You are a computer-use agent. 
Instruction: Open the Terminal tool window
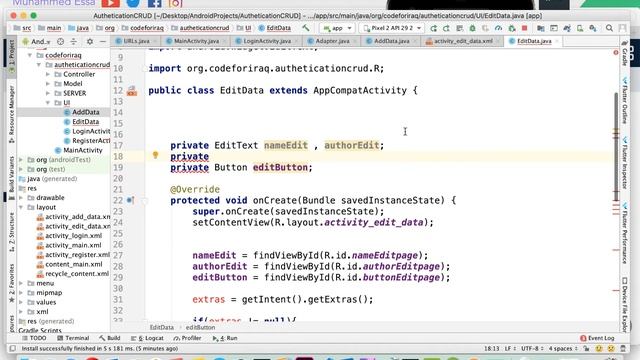(73, 338)
